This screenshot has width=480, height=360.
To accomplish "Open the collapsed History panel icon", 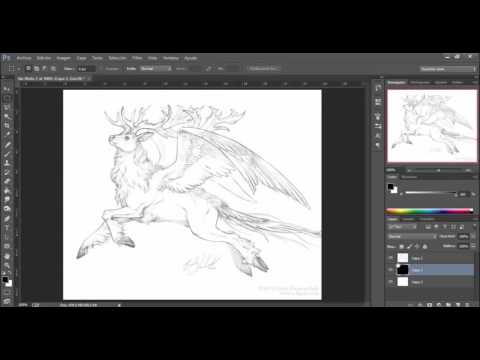I will 378,88.
